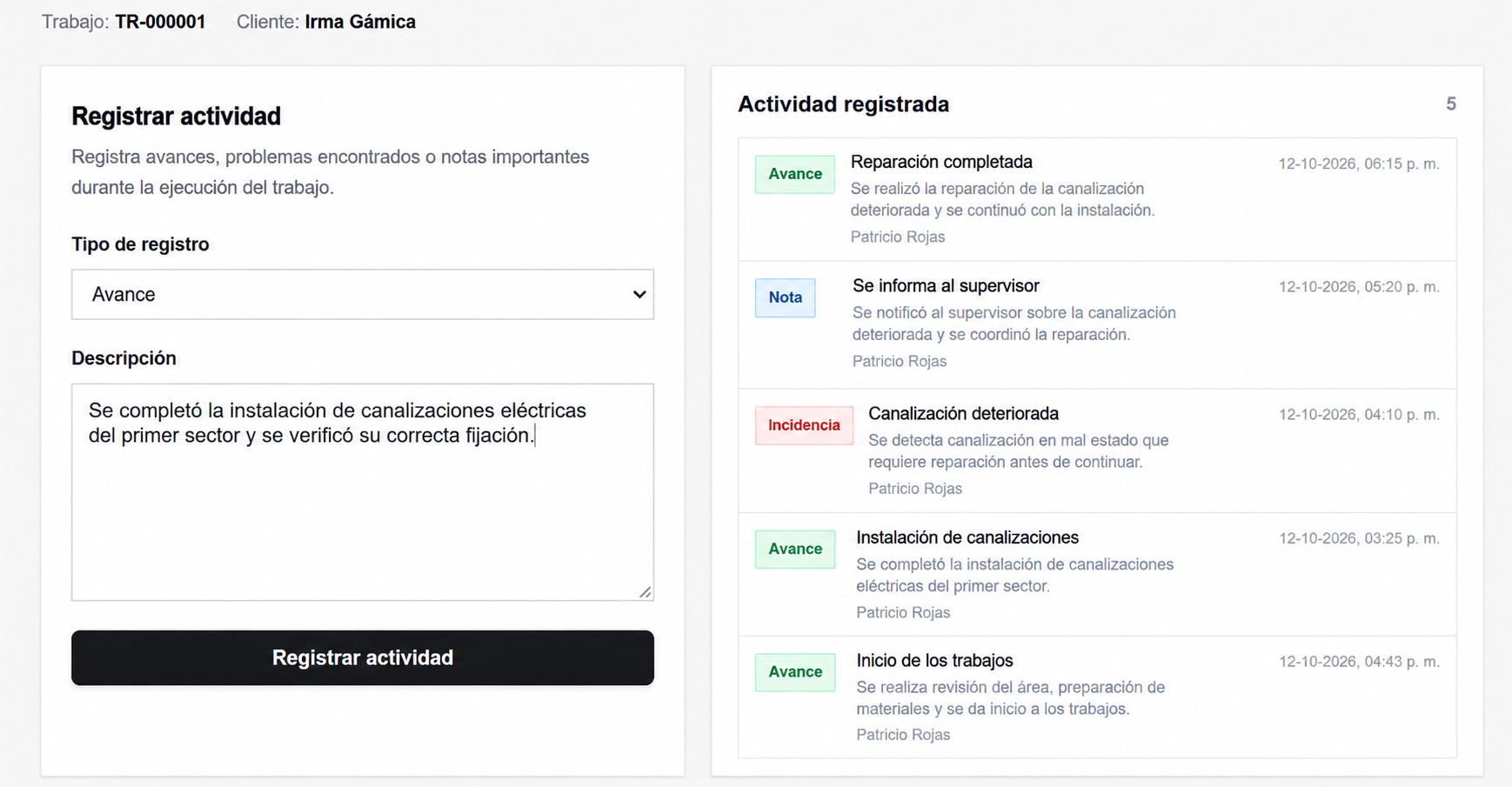Select the 'Inicio de los trabajos' title
This screenshot has height=787, width=1512.
(x=934, y=661)
